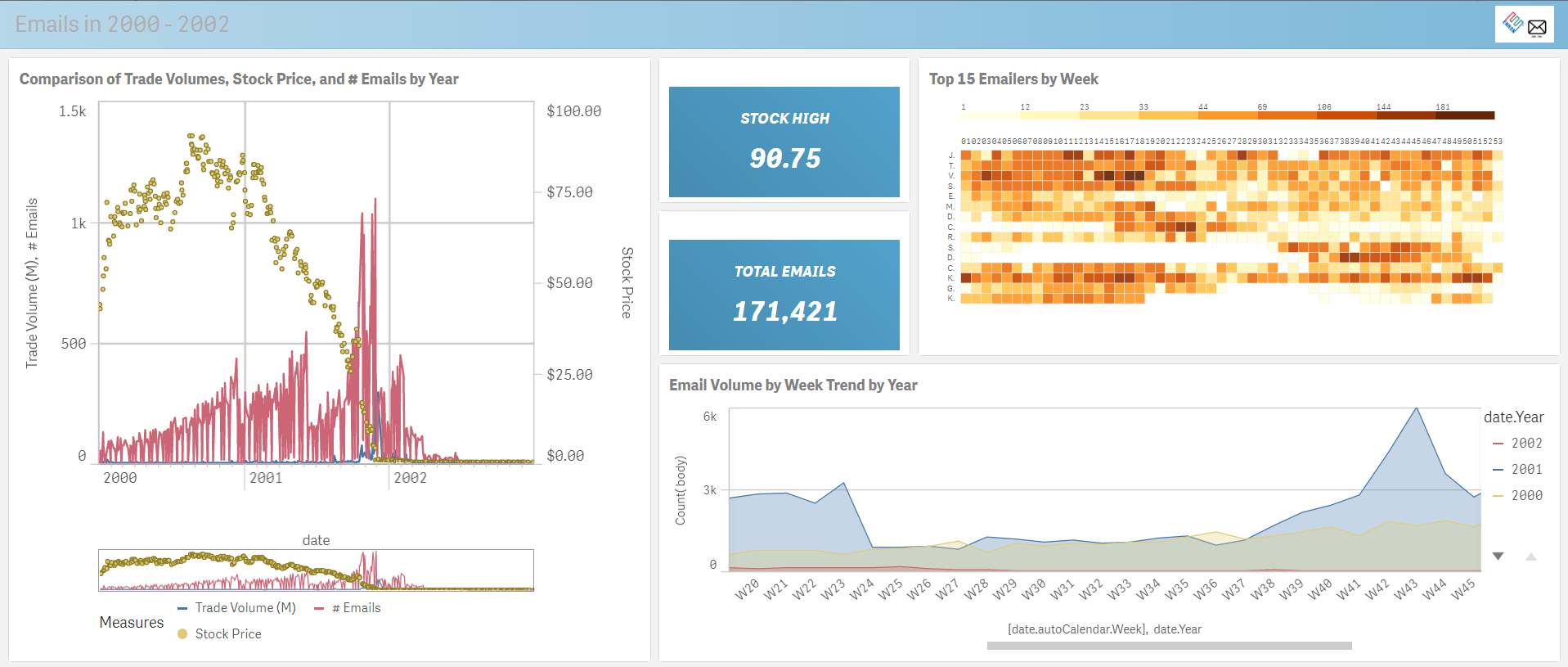
Task: Click 'Emails in 2000 - 2002' sheet title
Action: (122, 24)
